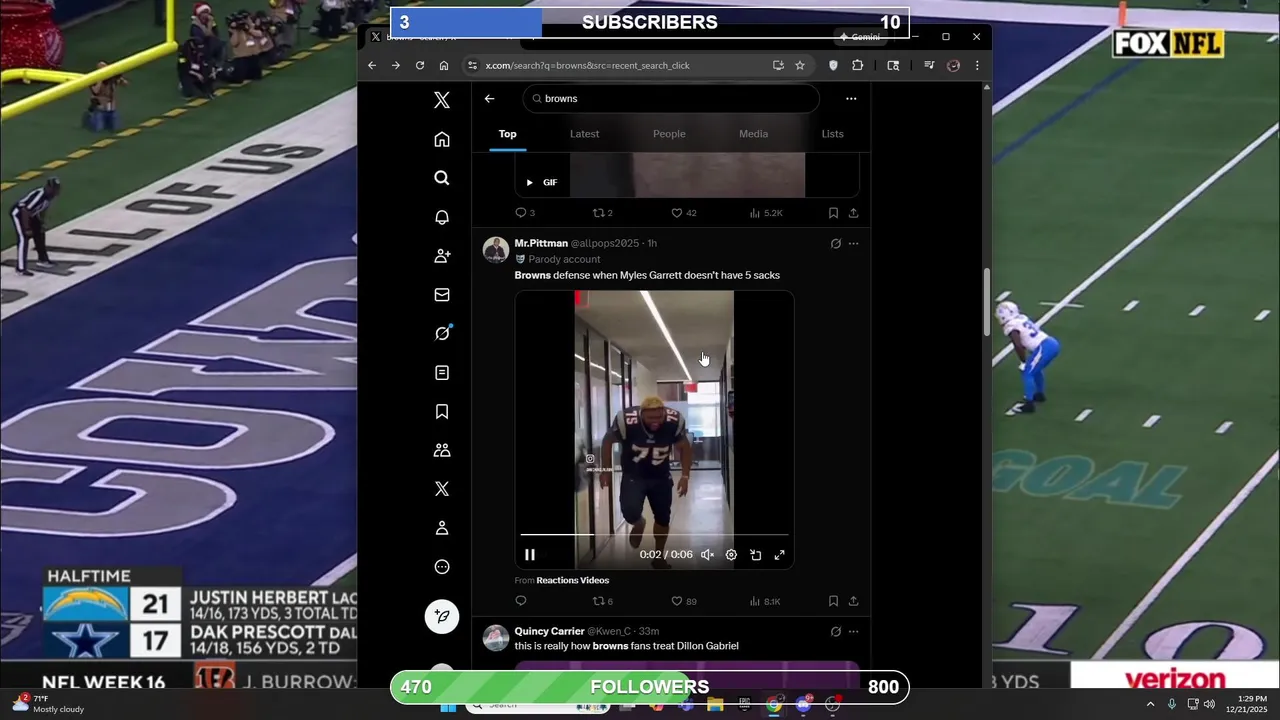Viewport: 1280px width, 720px height.
Task: Play the GIF in the top post
Action: coord(530,182)
